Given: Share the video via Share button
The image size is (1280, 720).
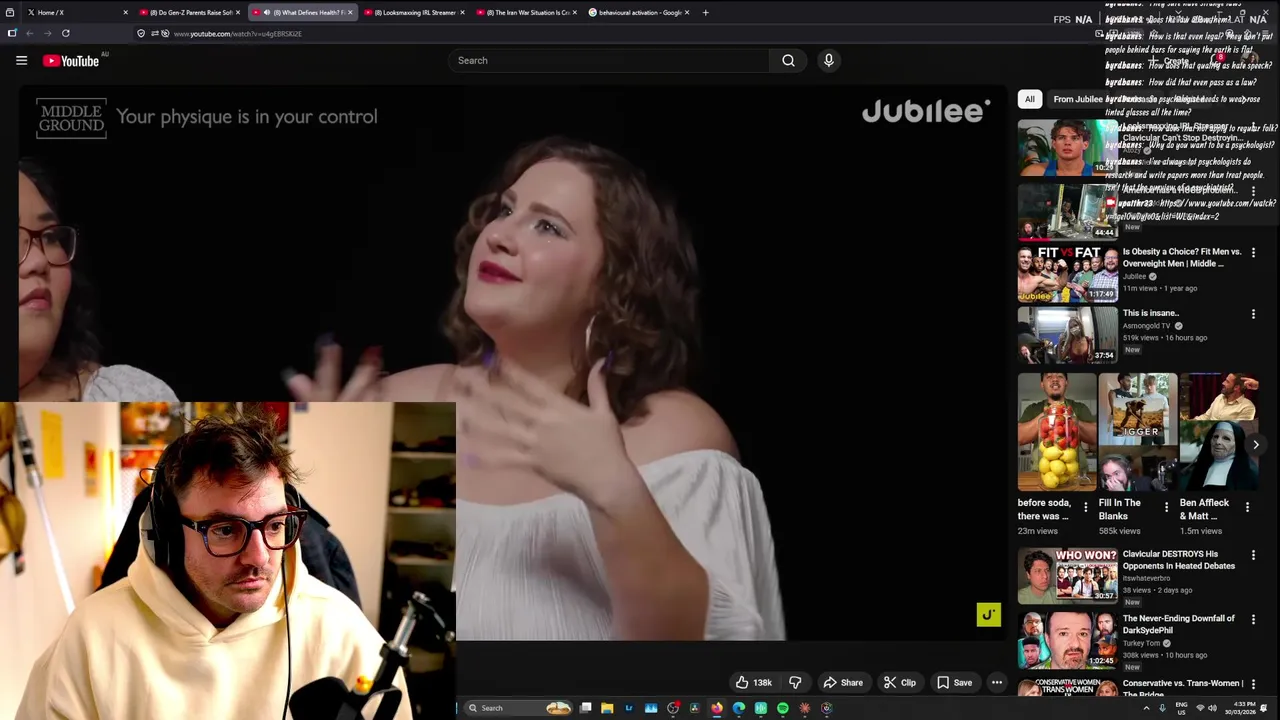Looking at the screenshot, I should tap(842, 683).
